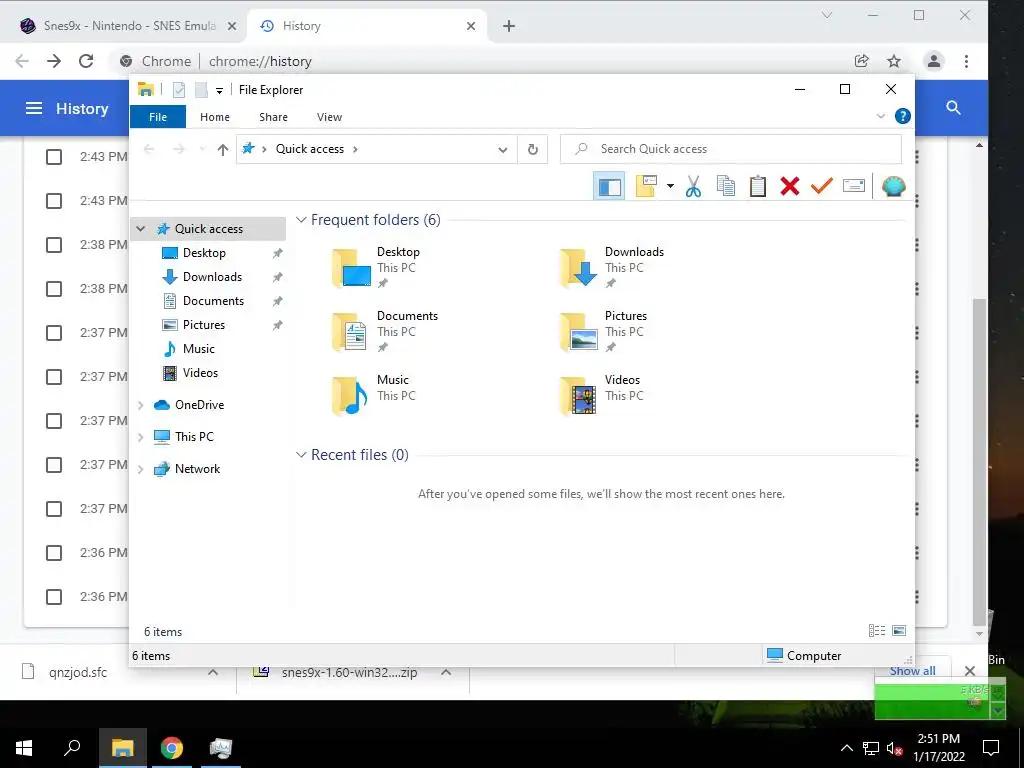
Task: Click the orange checkmark Properties icon
Action: click(x=822, y=185)
